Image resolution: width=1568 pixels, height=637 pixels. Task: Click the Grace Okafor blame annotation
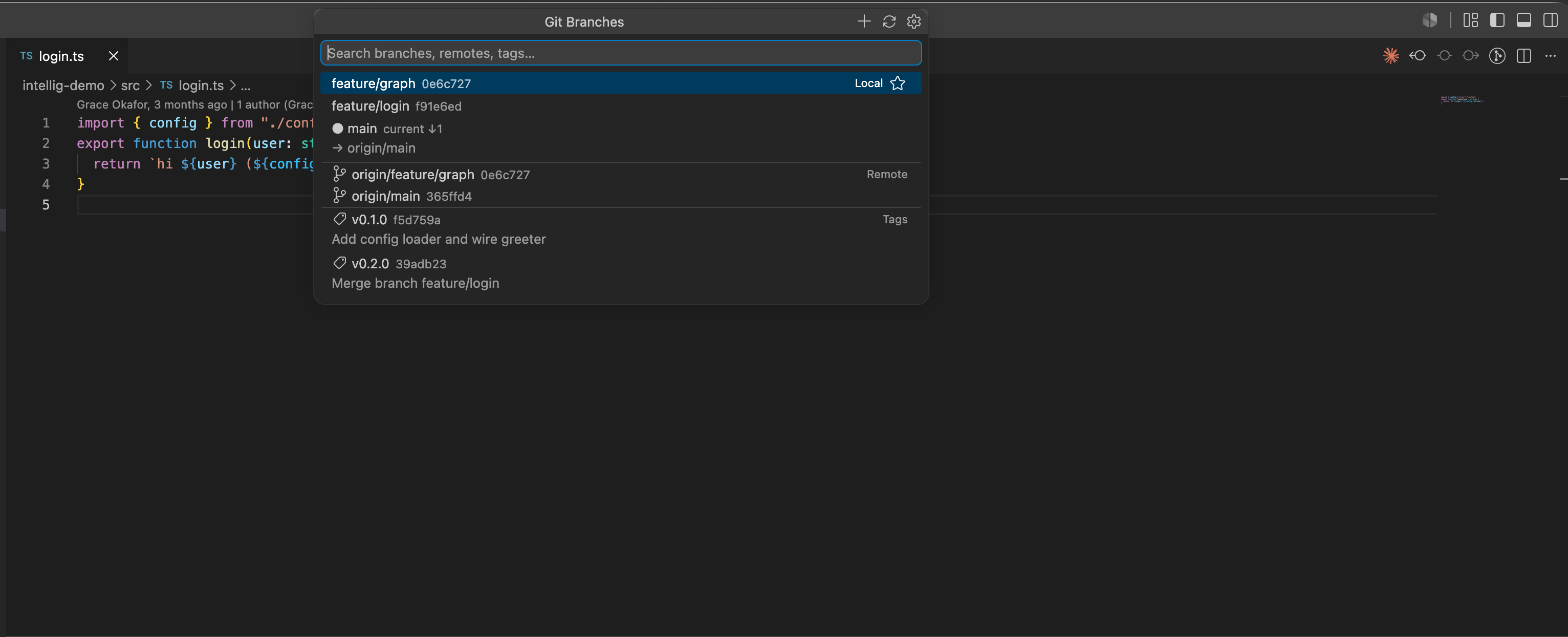(x=195, y=105)
